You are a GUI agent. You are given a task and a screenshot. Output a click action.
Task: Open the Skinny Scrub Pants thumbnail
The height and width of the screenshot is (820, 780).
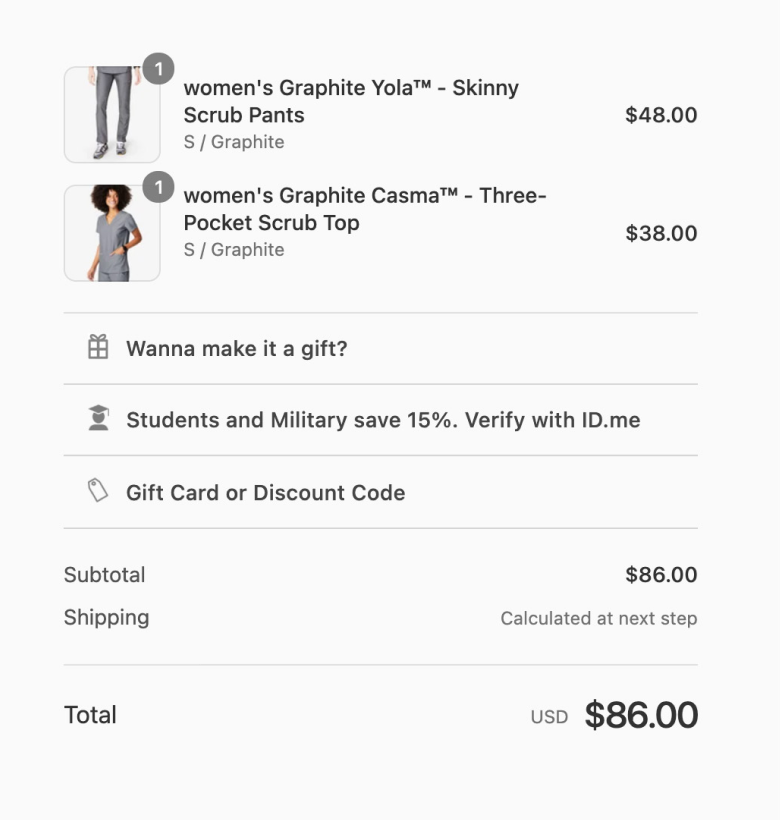(112, 115)
